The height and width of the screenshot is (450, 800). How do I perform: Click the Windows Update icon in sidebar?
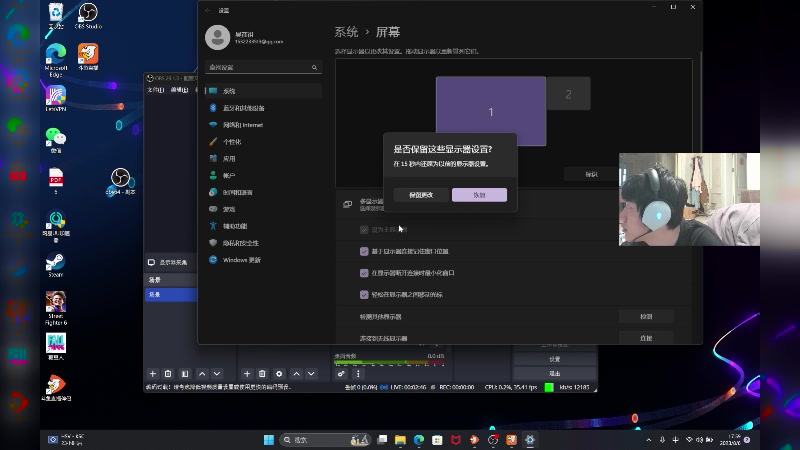pos(213,259)
